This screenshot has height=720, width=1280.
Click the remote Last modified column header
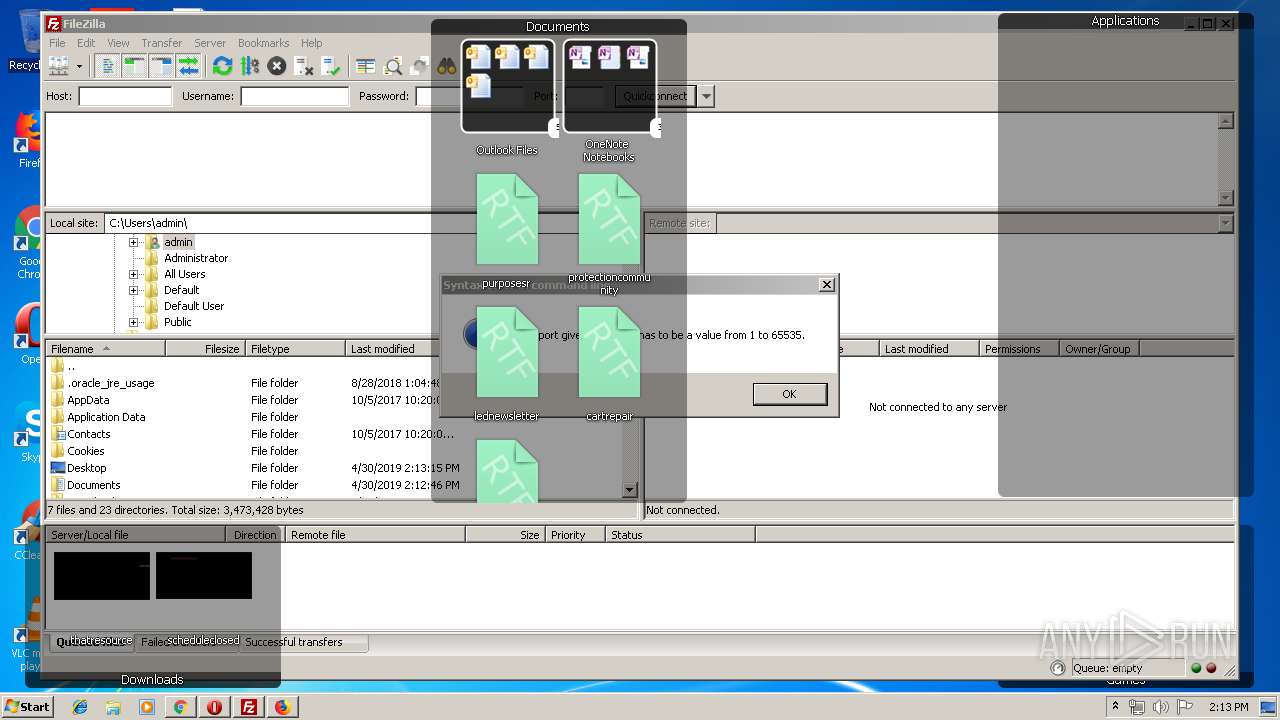coord(929,349)
